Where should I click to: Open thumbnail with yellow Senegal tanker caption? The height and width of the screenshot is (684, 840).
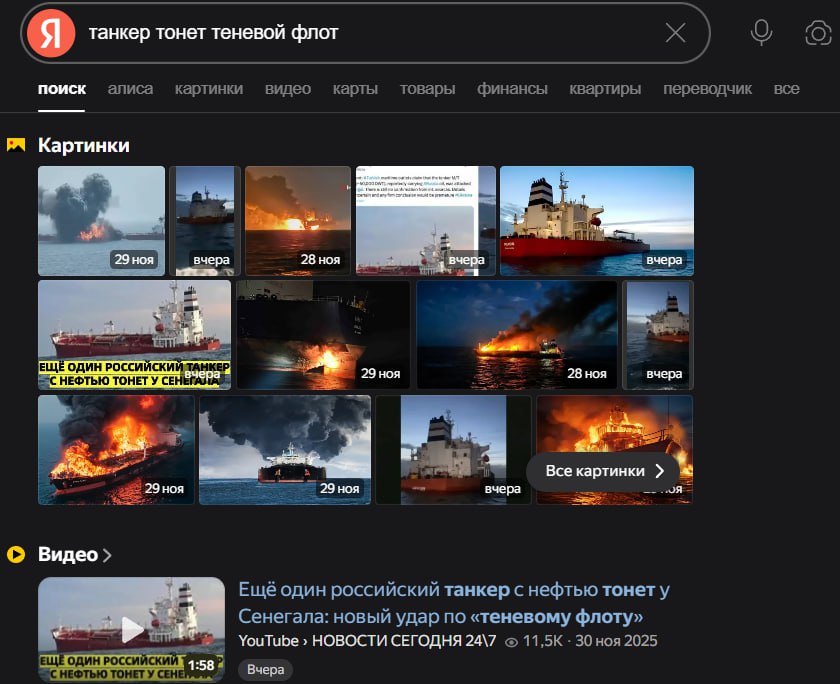134,334
